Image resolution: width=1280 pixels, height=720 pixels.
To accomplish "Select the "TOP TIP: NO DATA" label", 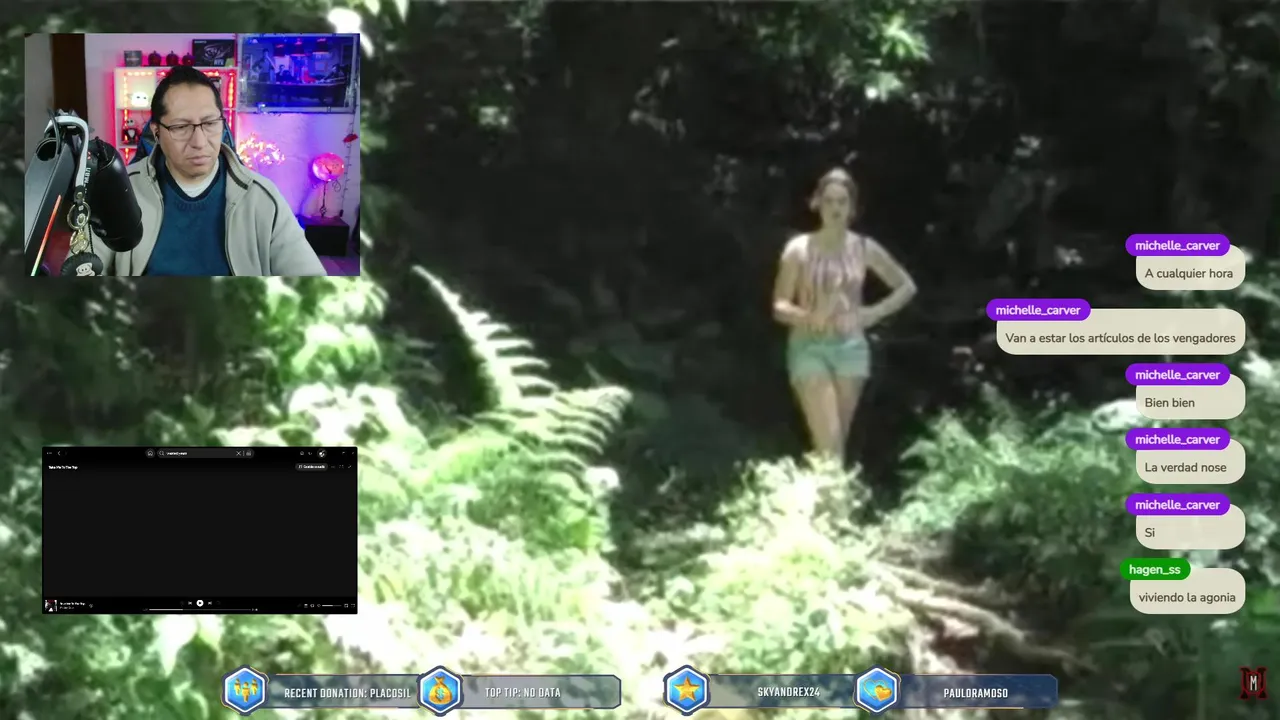I will click(522, 693).
